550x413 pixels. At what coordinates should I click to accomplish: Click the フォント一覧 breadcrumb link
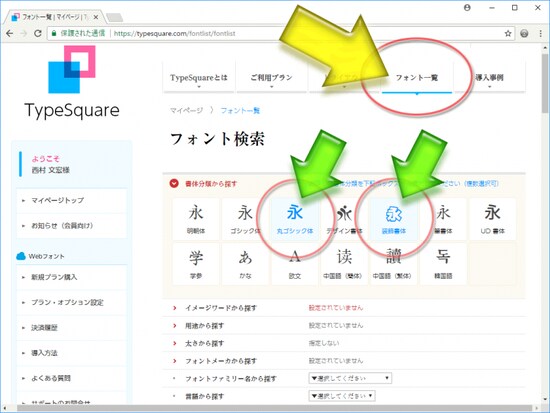coord(240,111)
